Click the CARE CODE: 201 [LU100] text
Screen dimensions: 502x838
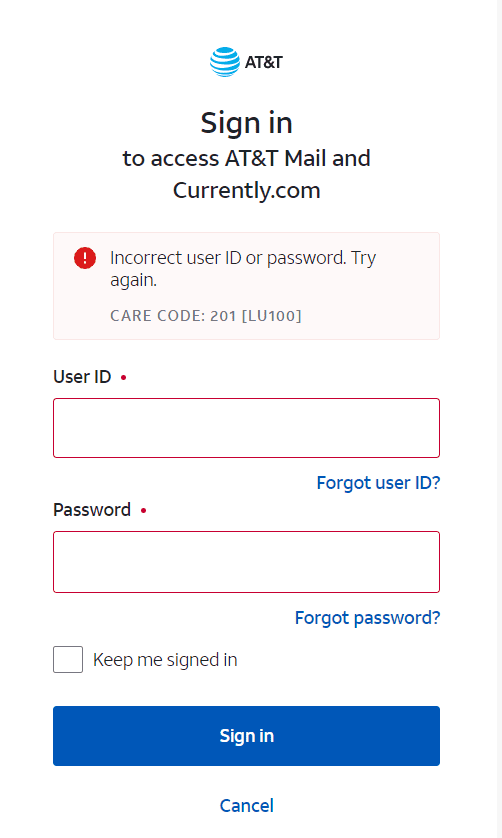click(206, 316)
